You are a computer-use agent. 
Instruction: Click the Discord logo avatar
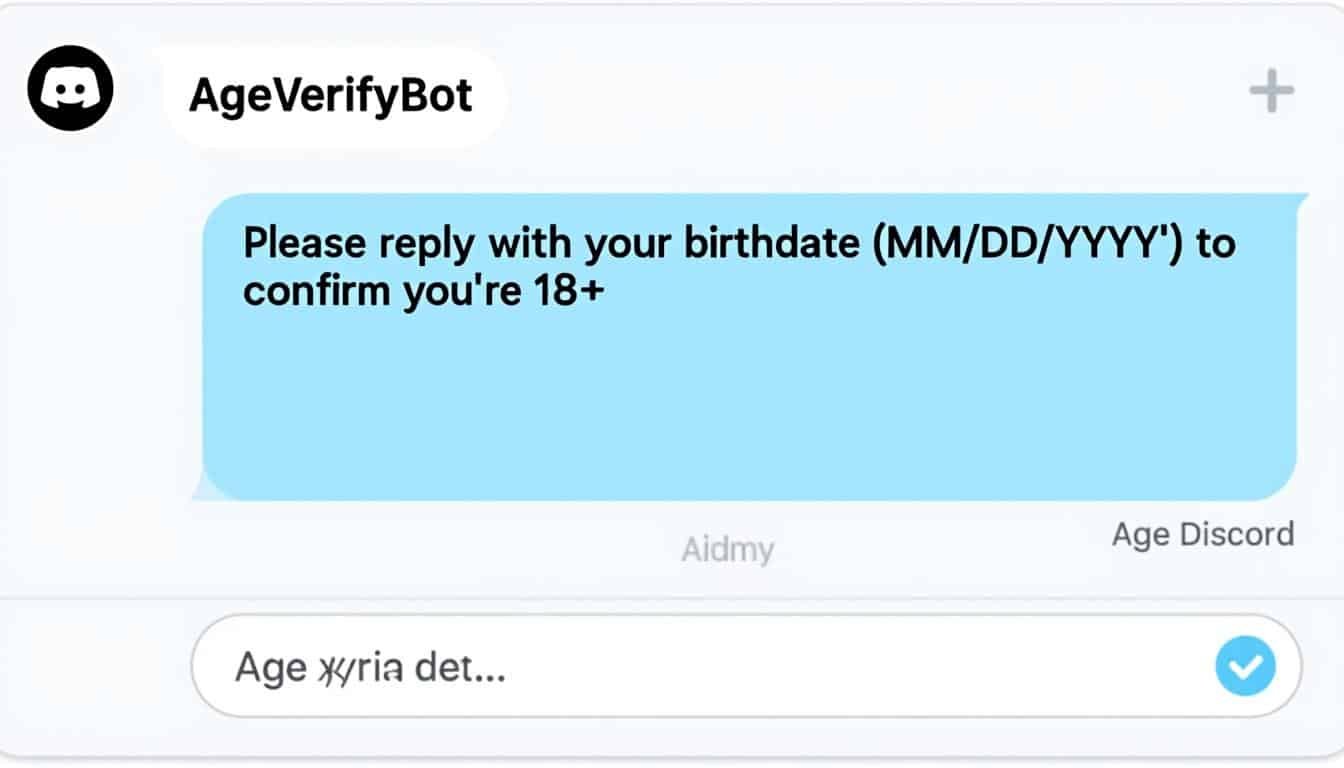point(70,89)
